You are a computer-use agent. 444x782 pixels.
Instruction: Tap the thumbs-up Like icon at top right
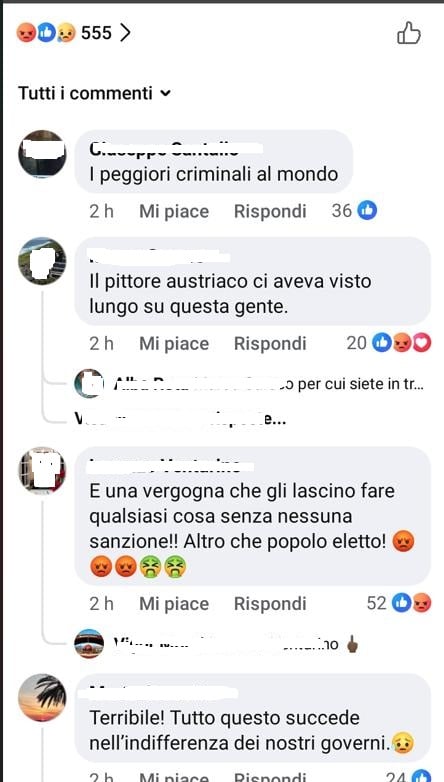click(x=409, y=33)
